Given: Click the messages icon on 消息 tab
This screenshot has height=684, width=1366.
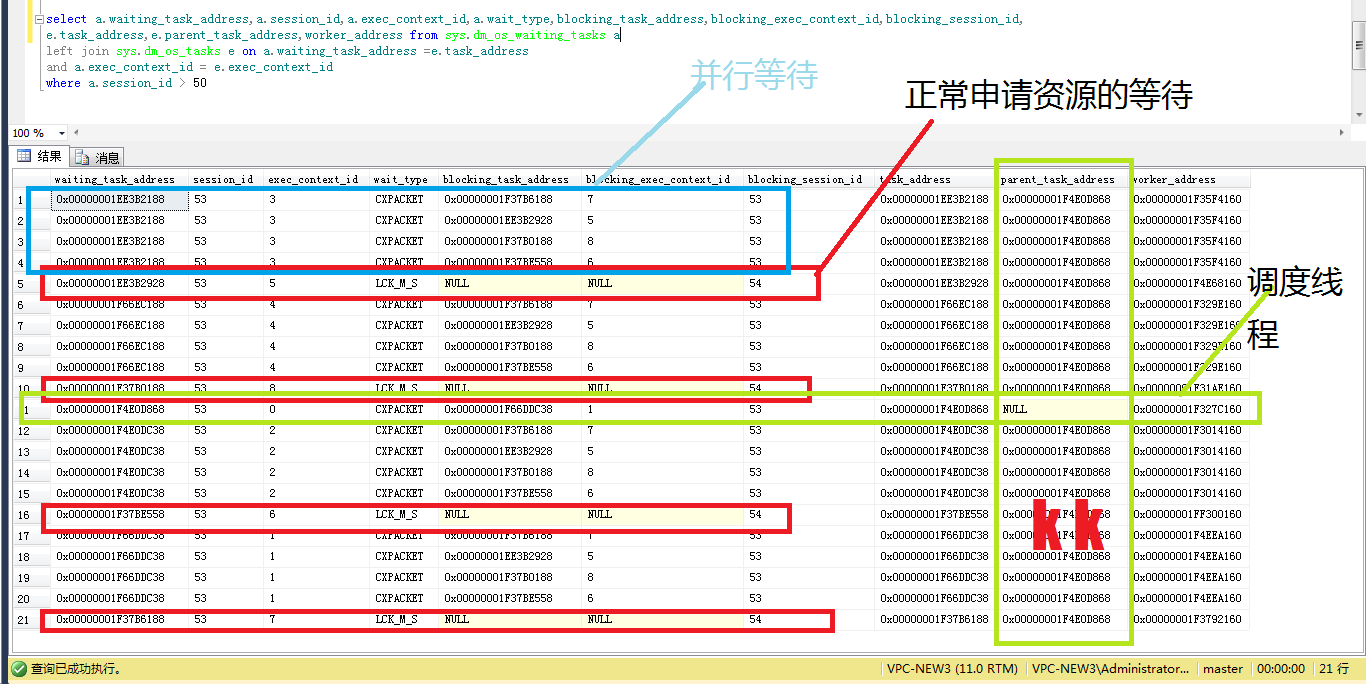Looking at the screenshot, I should 82,157.
